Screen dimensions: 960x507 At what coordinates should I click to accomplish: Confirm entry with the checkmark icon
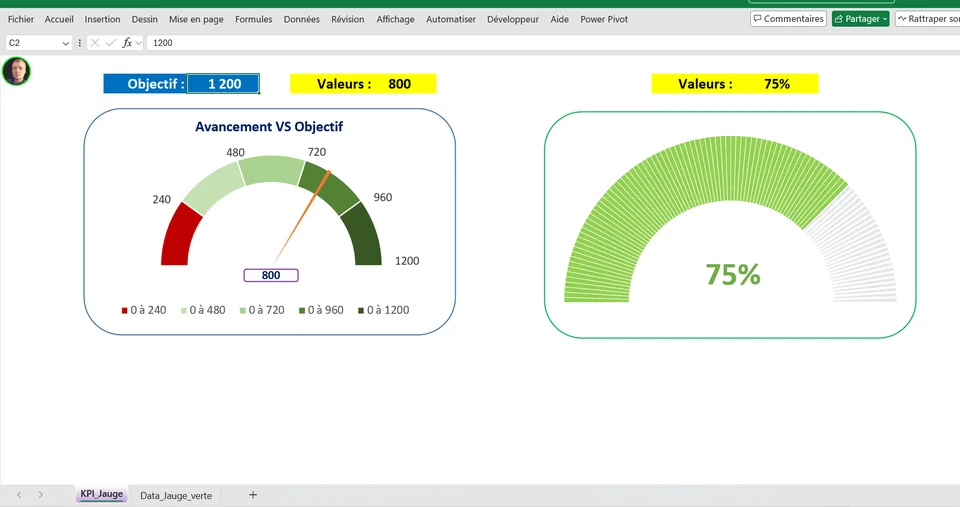(x=110, y=43)
